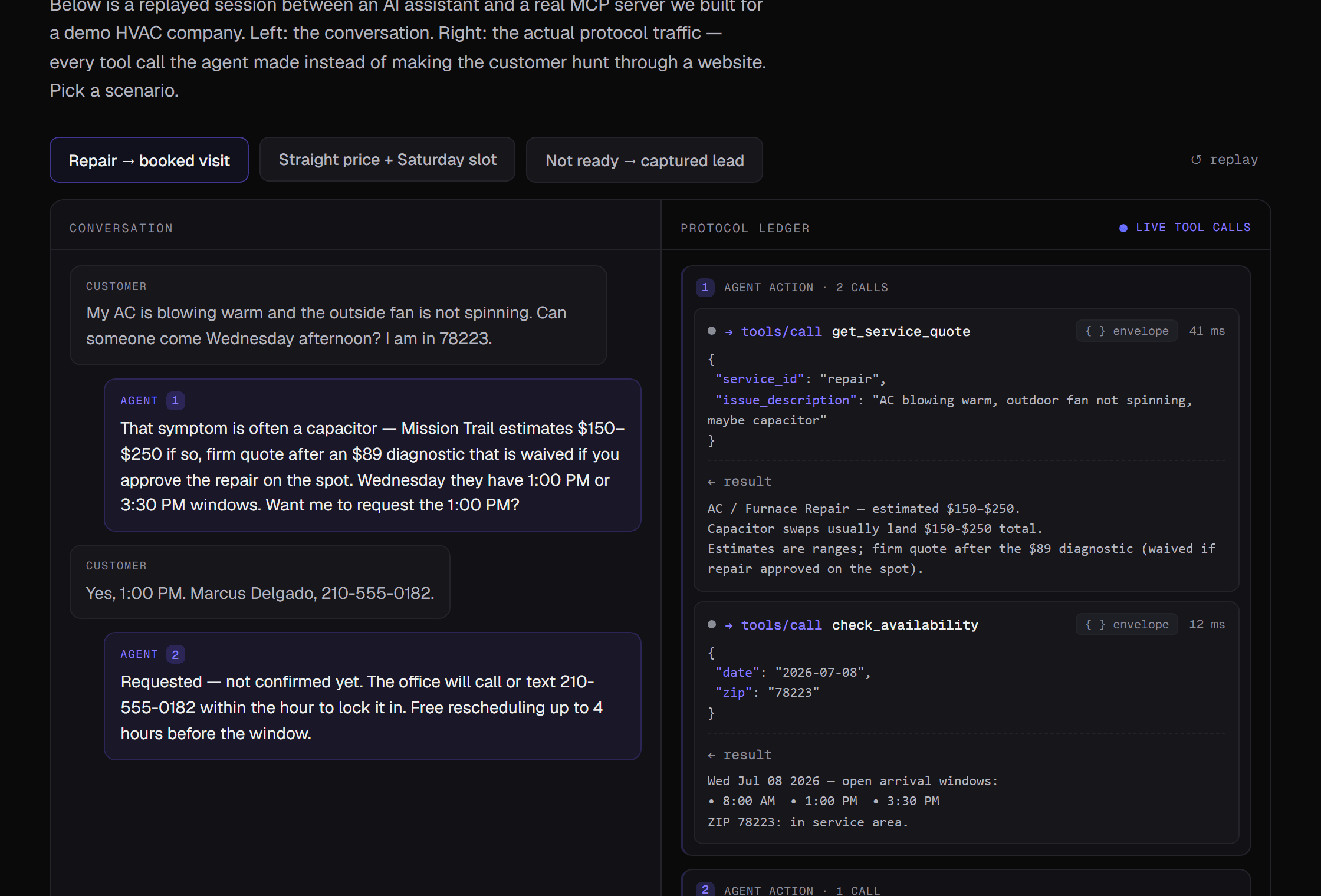Click Agent 2 reply 'Requested — not confirmed yet'
Screen dimensions: 1321x896
373,696
